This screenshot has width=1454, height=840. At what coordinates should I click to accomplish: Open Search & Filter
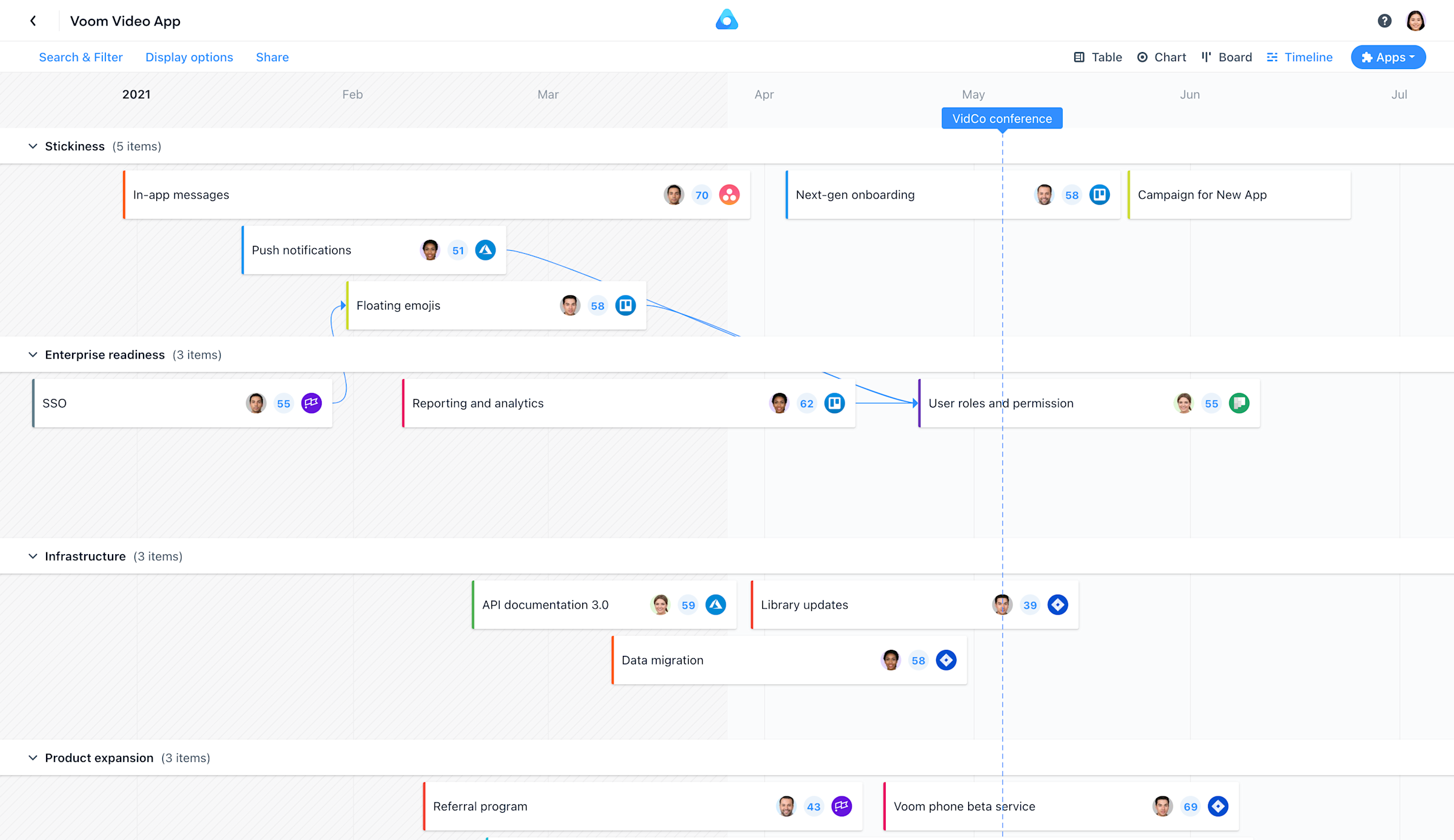pyautogui.click(x=81, y=57)
